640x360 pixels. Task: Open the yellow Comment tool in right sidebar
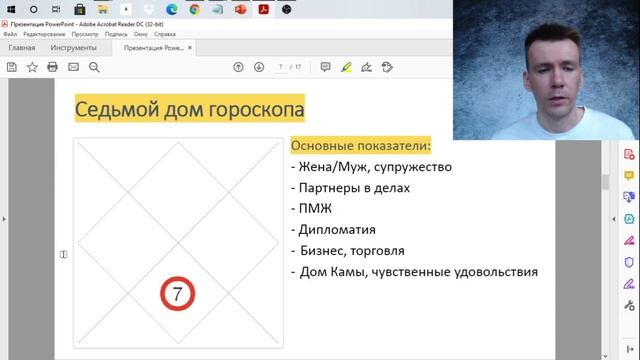(629, 176)
